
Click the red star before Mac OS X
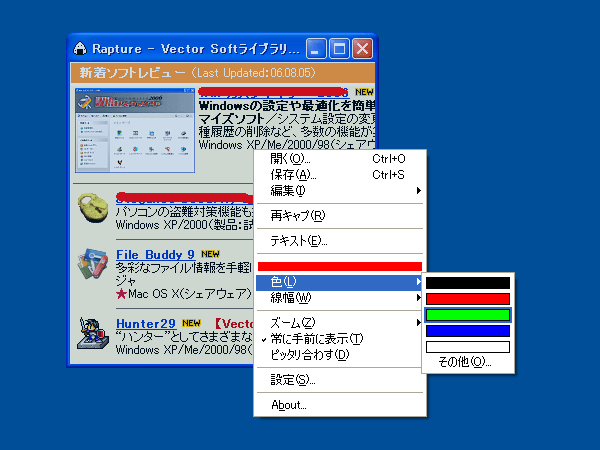point(121,294)
